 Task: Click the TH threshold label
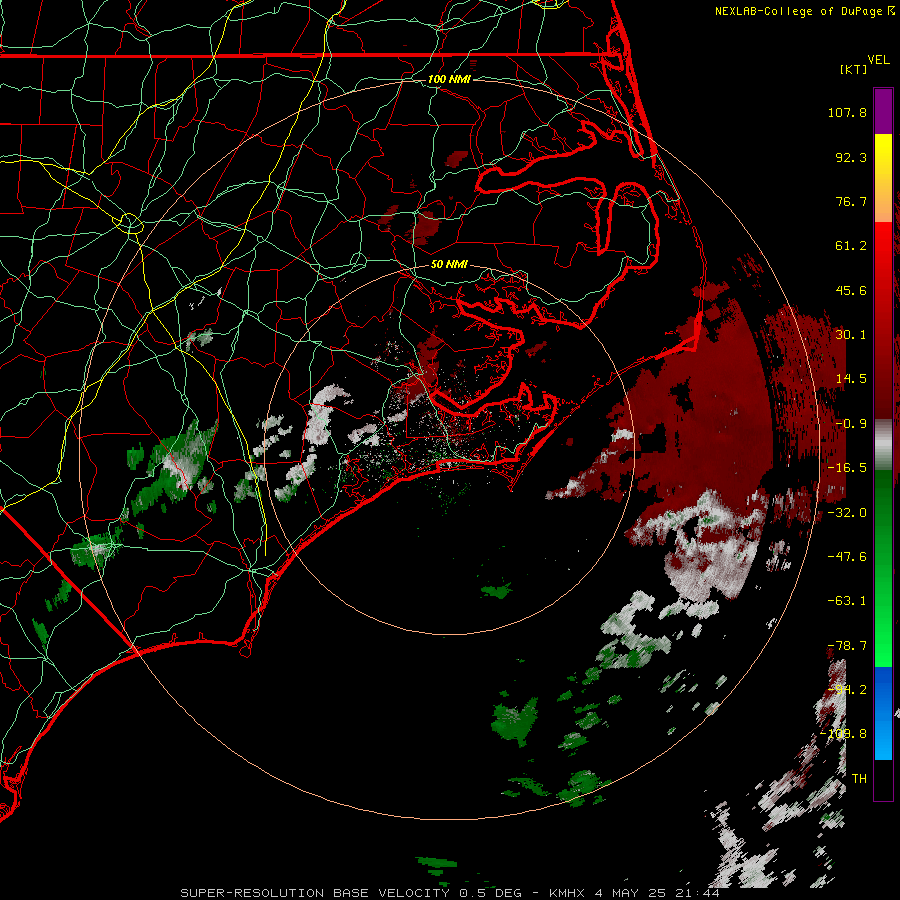click(x=859, y=779)
